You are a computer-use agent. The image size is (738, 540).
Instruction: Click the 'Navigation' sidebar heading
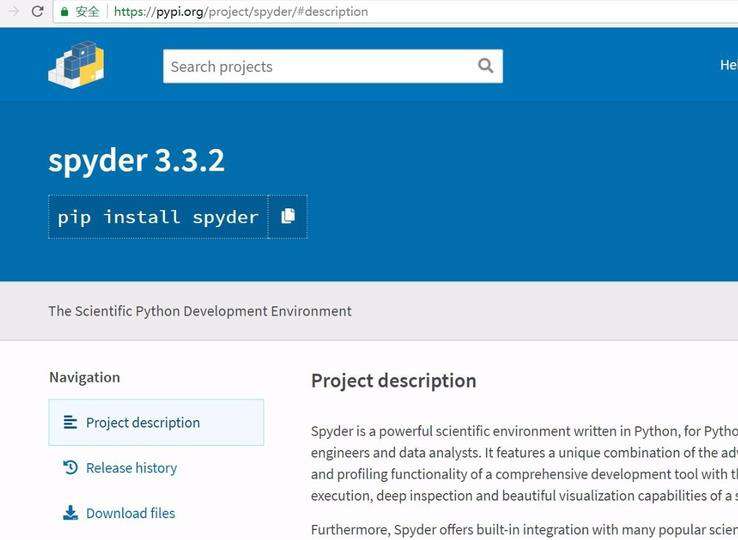click(85, 377)
